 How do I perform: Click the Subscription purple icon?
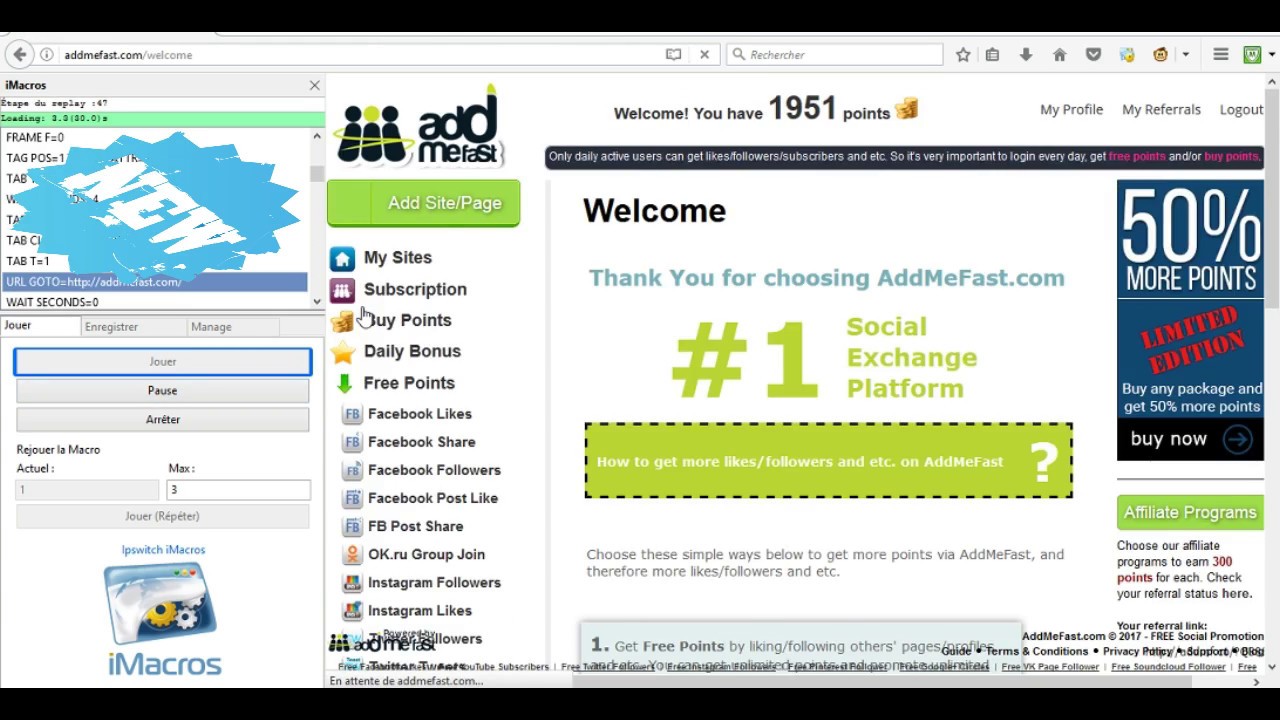(x=343, y=290)
